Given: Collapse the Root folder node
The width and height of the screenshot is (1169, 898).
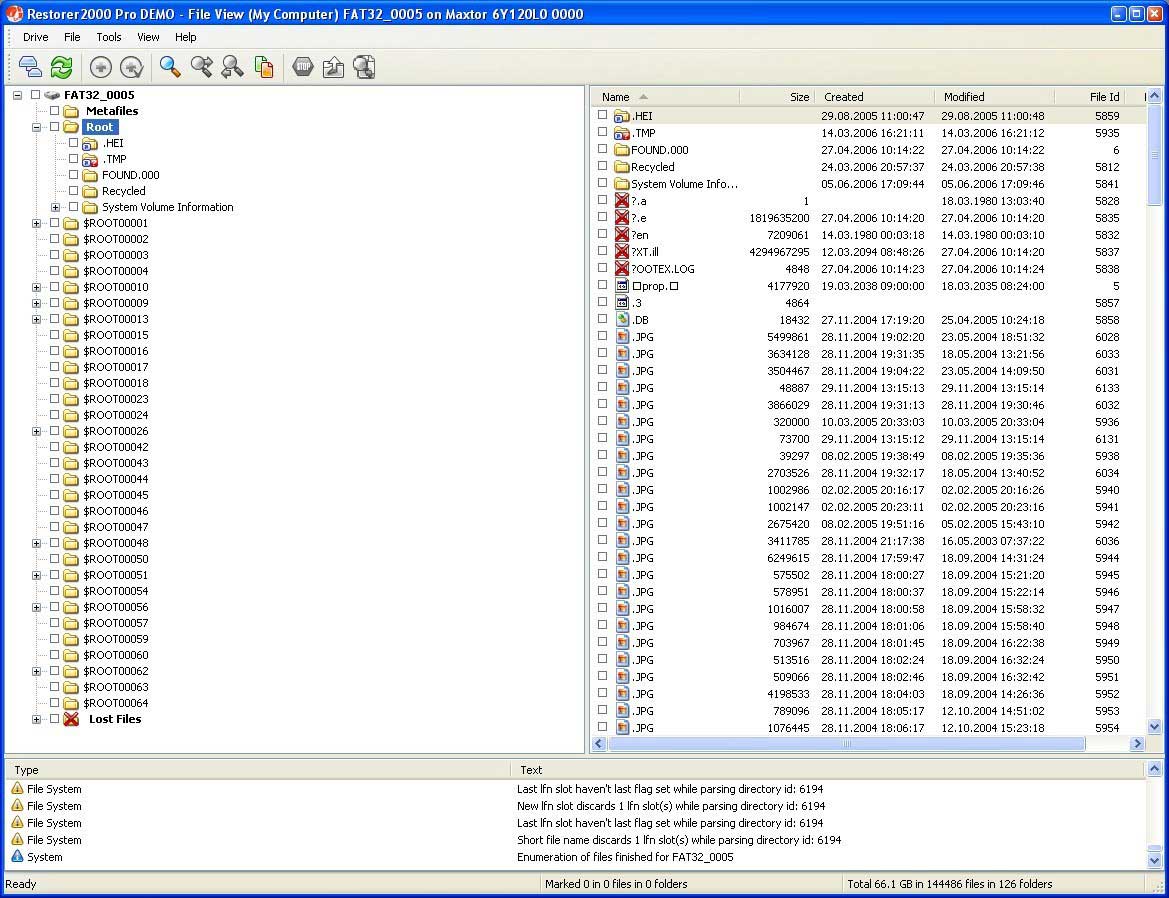Looking at the screenshot, I should click(36, 127).
